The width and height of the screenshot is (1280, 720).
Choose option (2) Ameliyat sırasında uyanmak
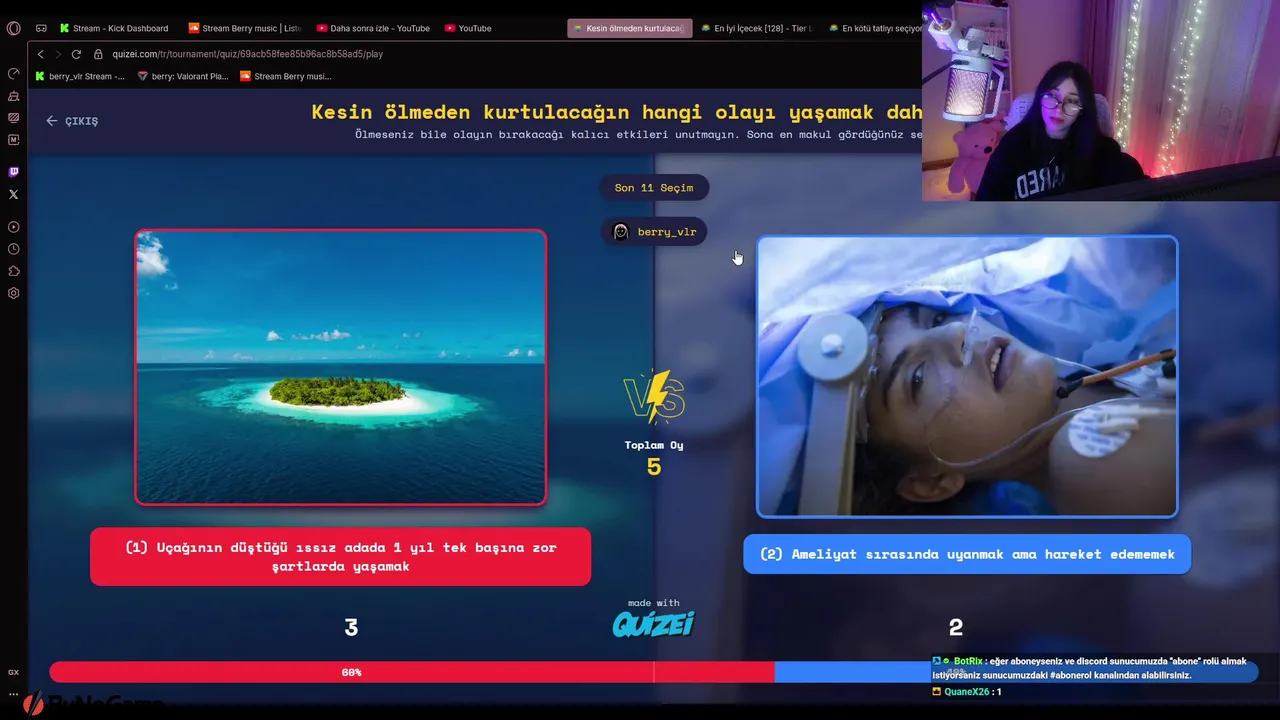(x=967, y=554)
